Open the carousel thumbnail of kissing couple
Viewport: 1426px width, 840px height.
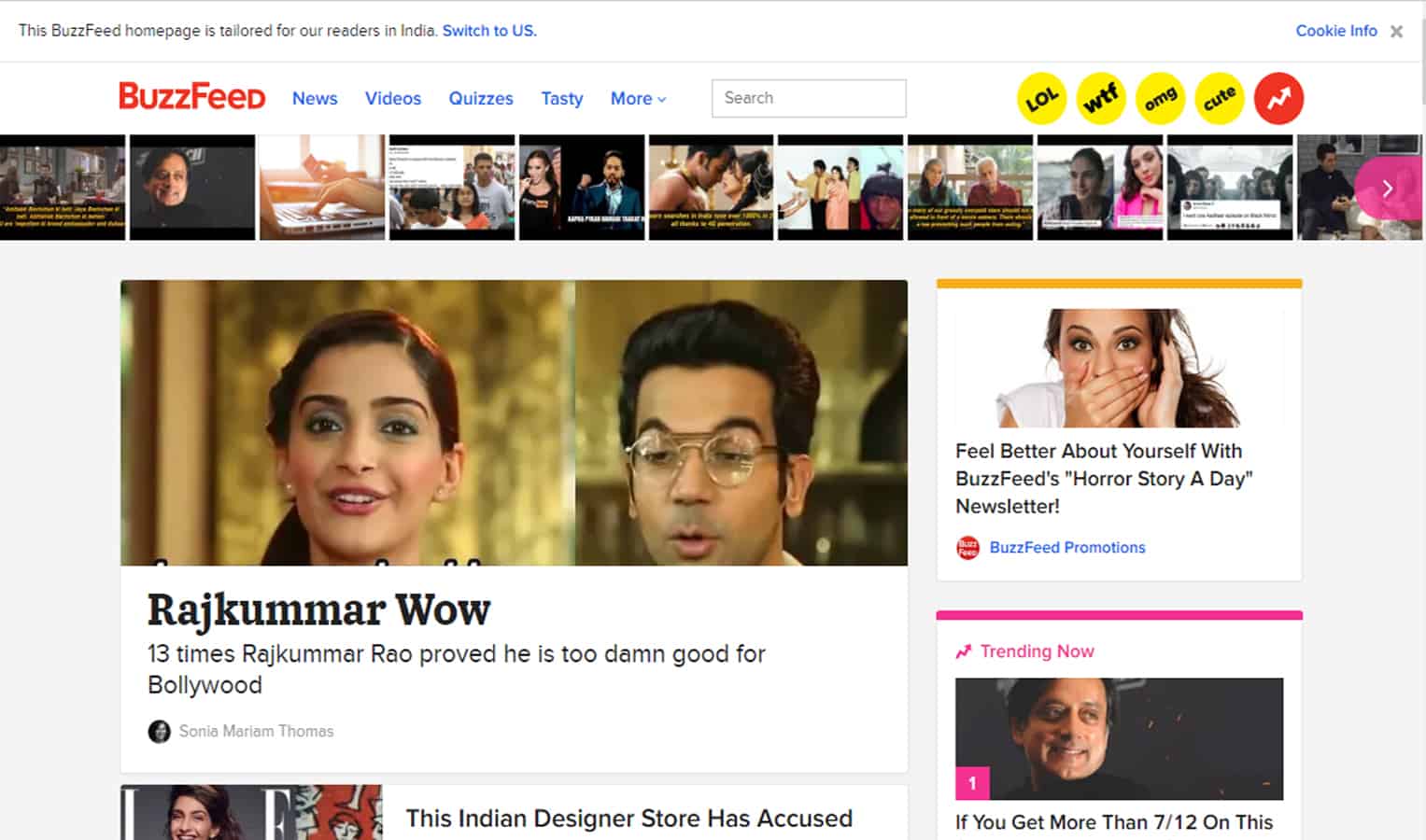[711, 188]
